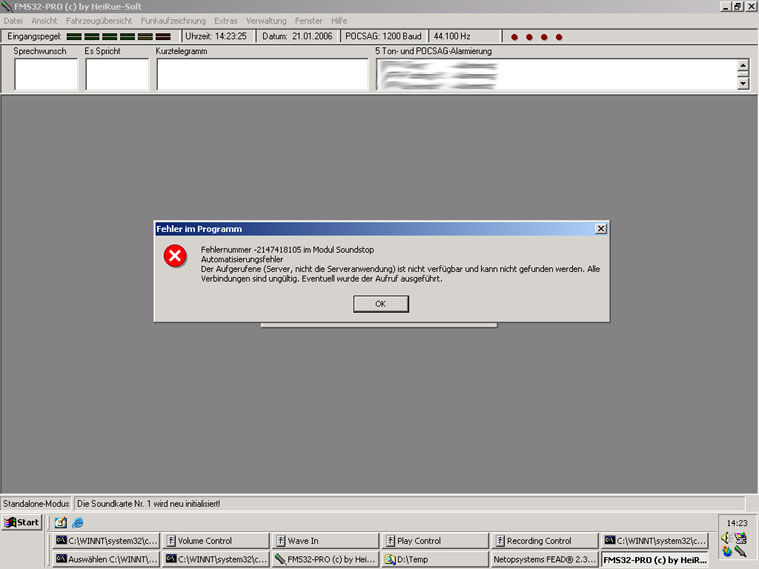Switch to Wave In taskbar button
Screen dimensions: 759x569
(325, 541)
